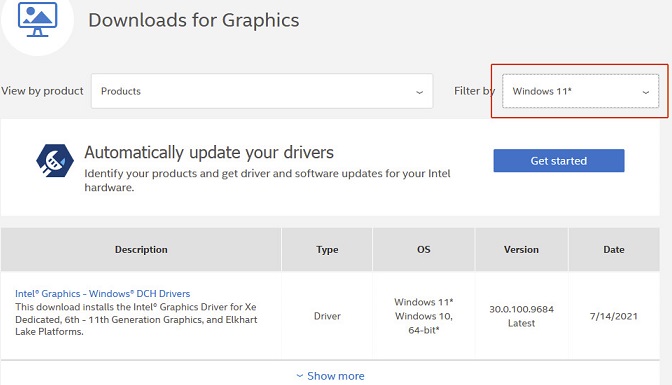Select the Driver type cell
The height and width of the screenshot is (385, 672).
[327, 316]
